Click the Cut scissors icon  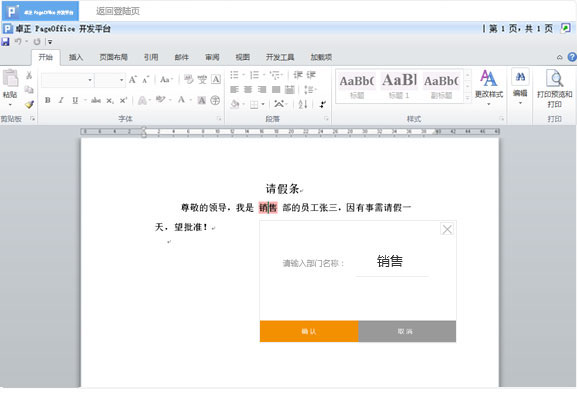tap(29, 76)
